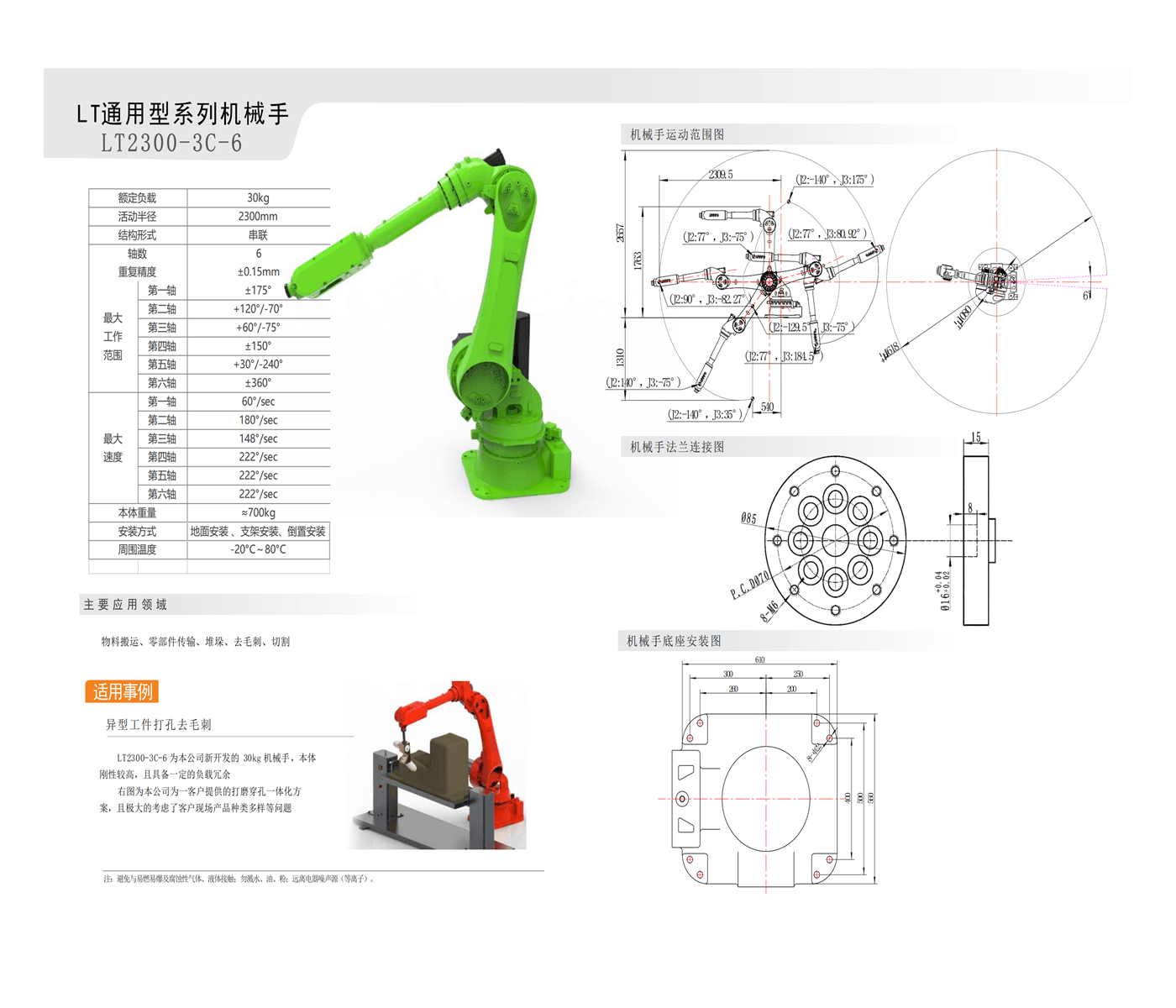Screen dimensions: 1176x1008
Task: Click the "≈700kg" weight value
Action: pyautogui.click(x=258, y=512)
